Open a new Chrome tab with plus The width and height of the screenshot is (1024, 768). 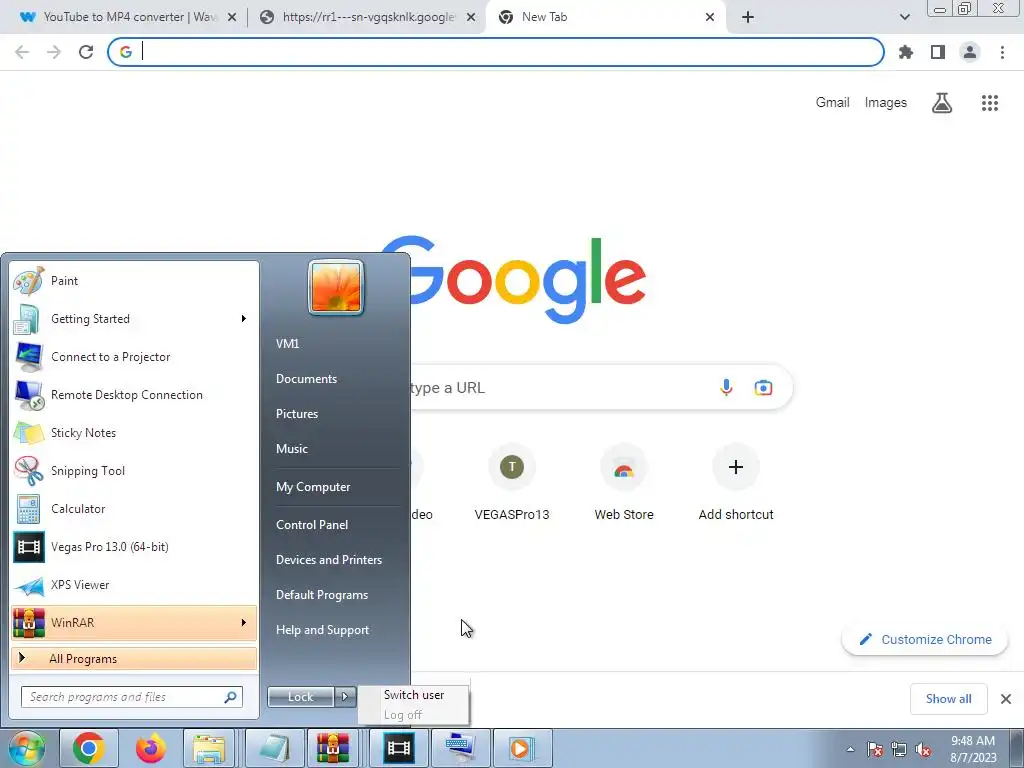[x=748, y=17]
